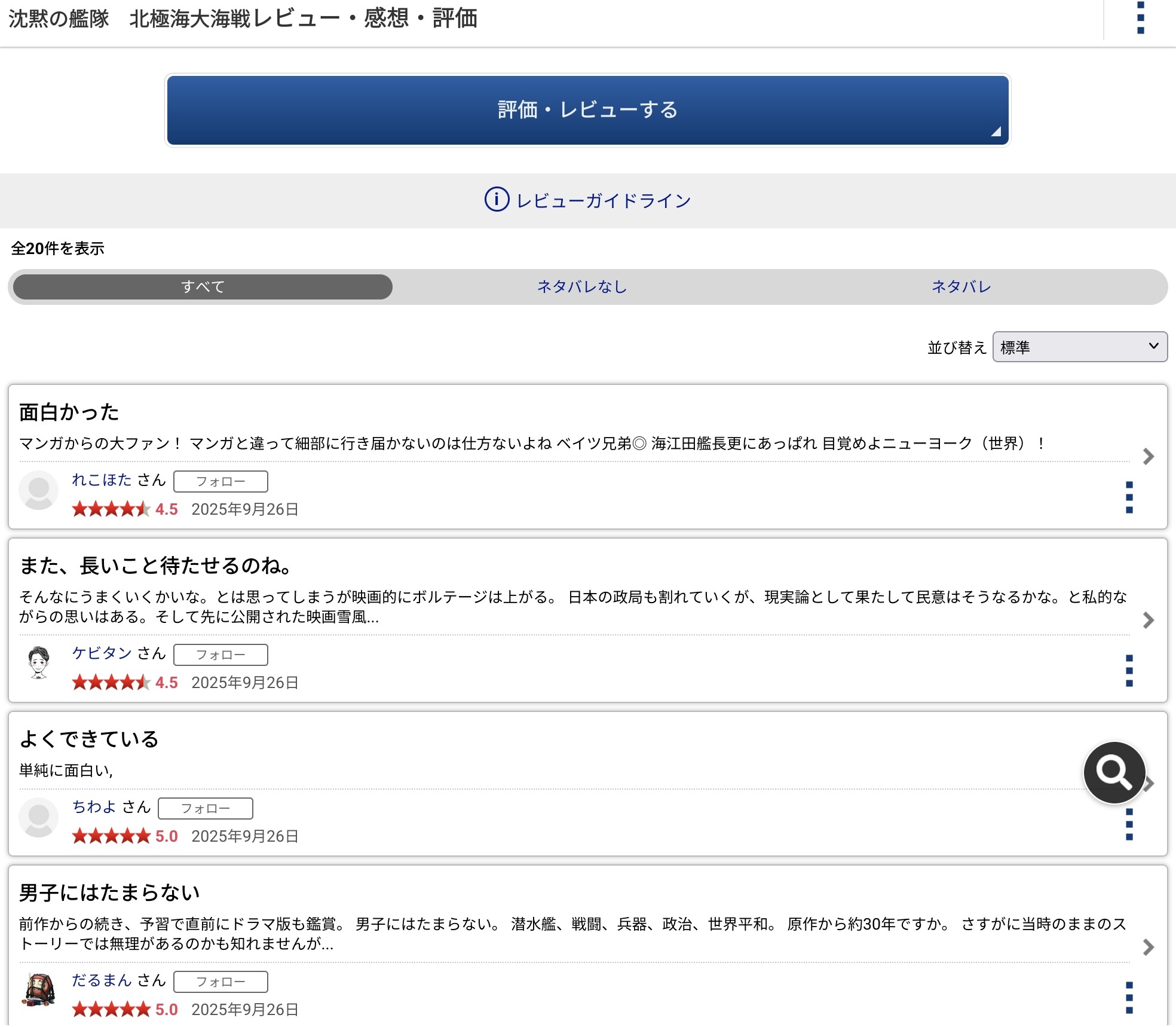Open options menu on だるまん's review

1129,997
